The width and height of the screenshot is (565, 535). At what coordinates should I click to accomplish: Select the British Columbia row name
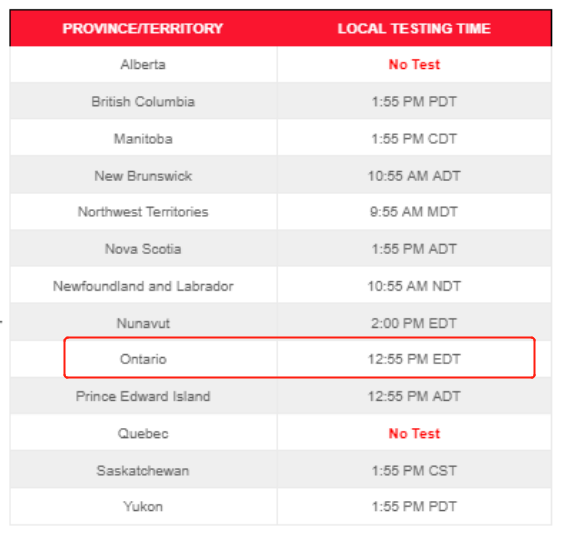143,102
